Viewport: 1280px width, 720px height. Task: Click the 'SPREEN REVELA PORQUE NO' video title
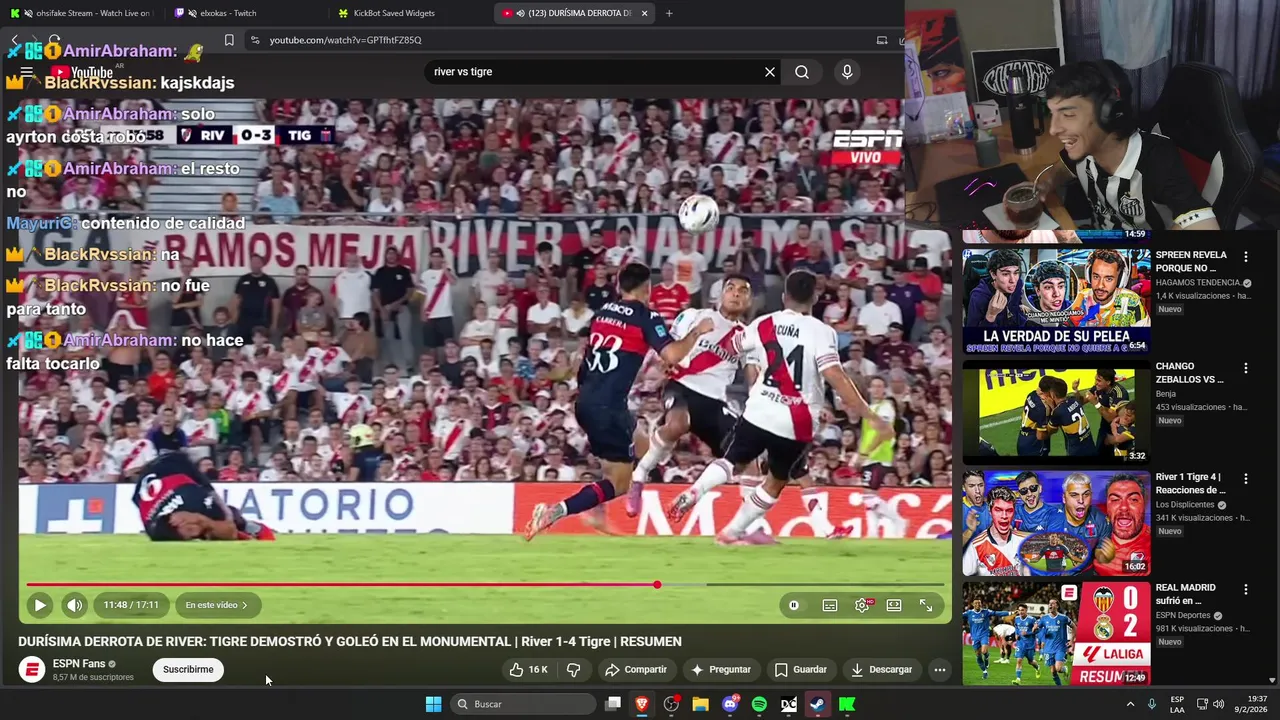(x=1191, y=261)
